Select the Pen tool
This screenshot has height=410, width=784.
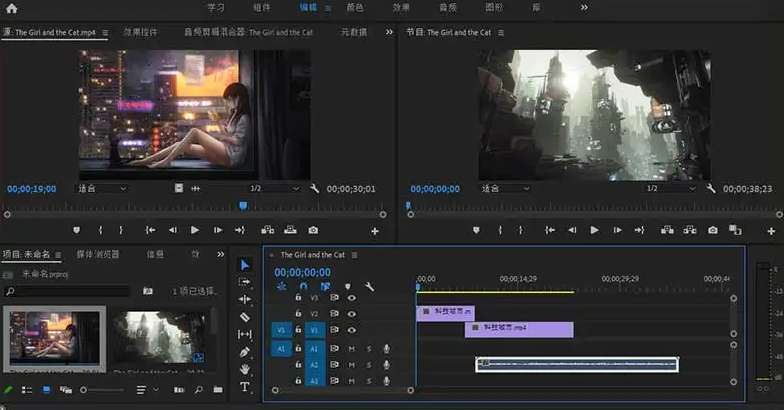coord(244,352)
